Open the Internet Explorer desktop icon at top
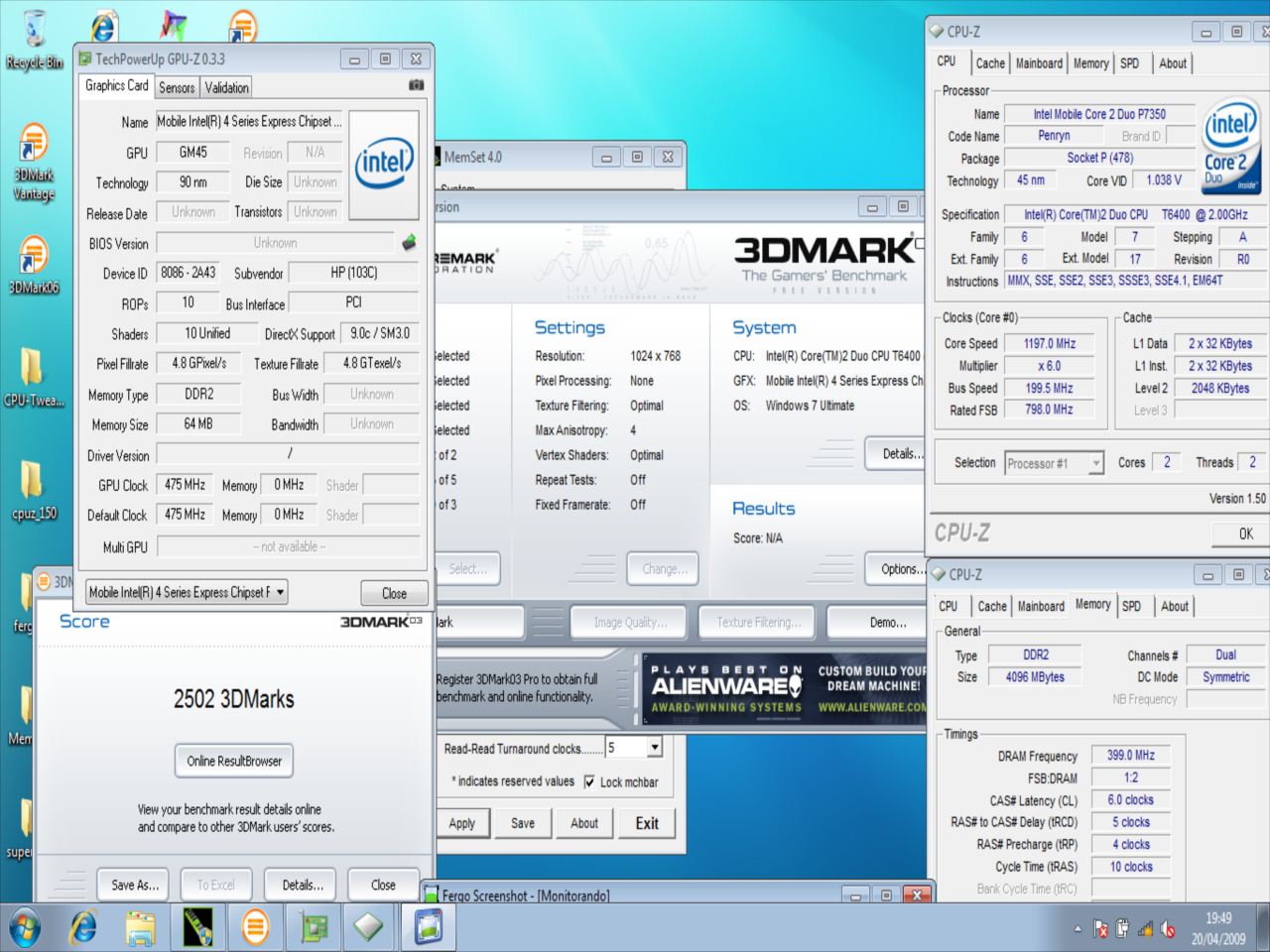 click(103, 26)
